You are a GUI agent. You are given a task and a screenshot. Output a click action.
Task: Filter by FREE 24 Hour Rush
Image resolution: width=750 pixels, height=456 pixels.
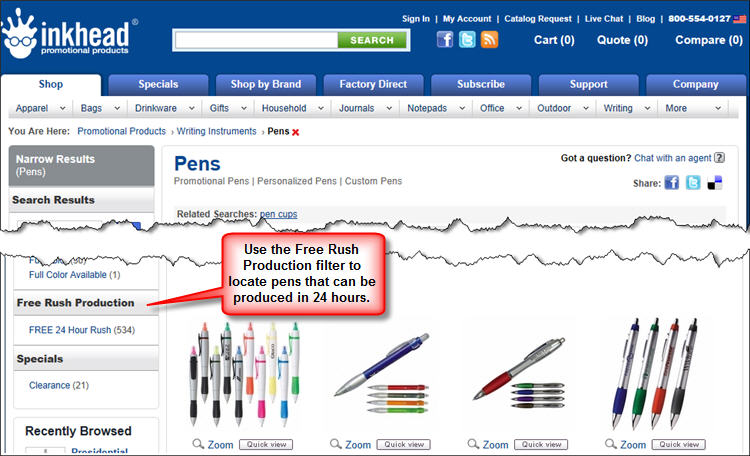[x=82, y=330]
